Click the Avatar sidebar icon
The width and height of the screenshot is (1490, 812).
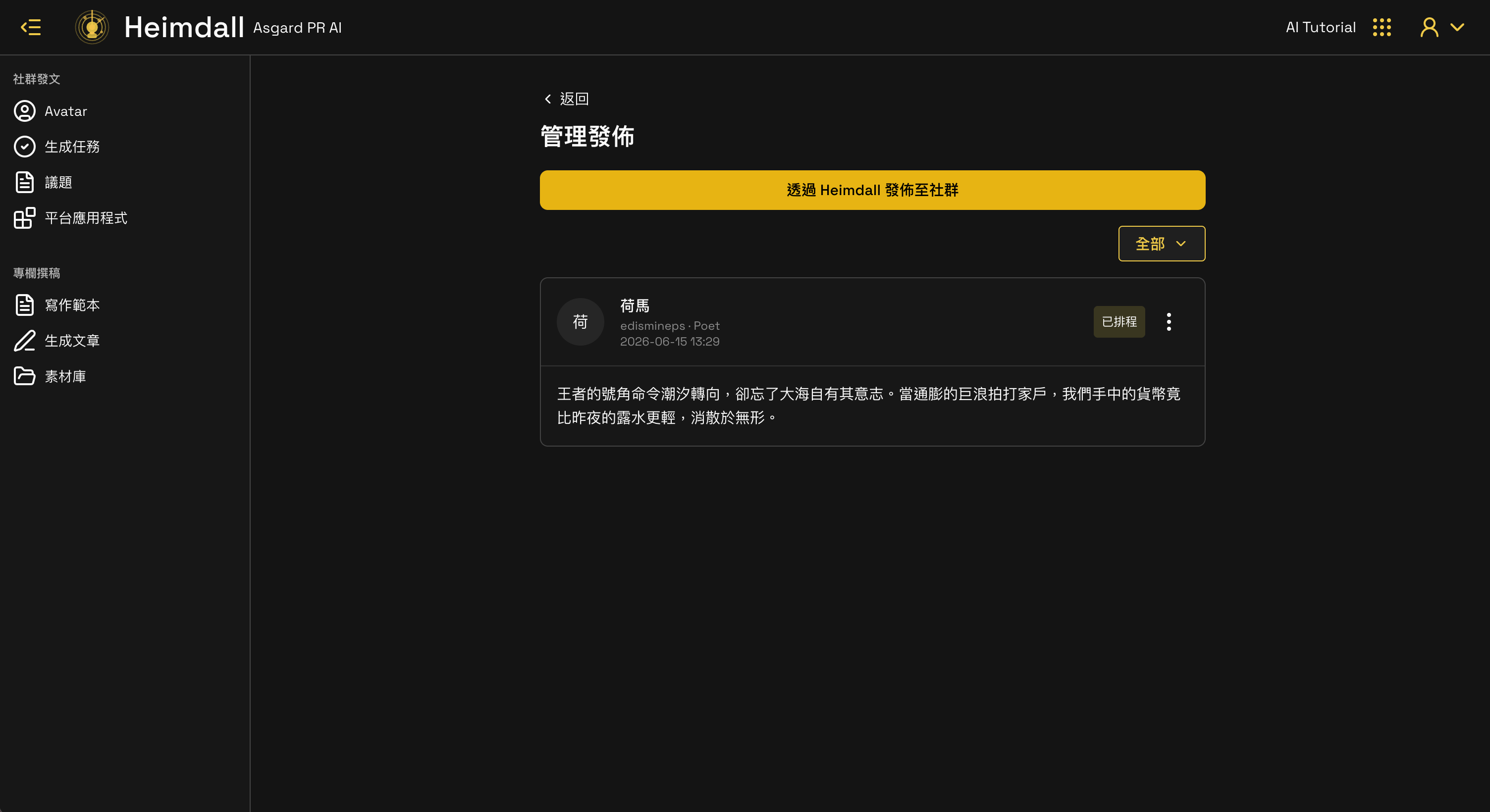pyautogui.click(x=24, y=111)
